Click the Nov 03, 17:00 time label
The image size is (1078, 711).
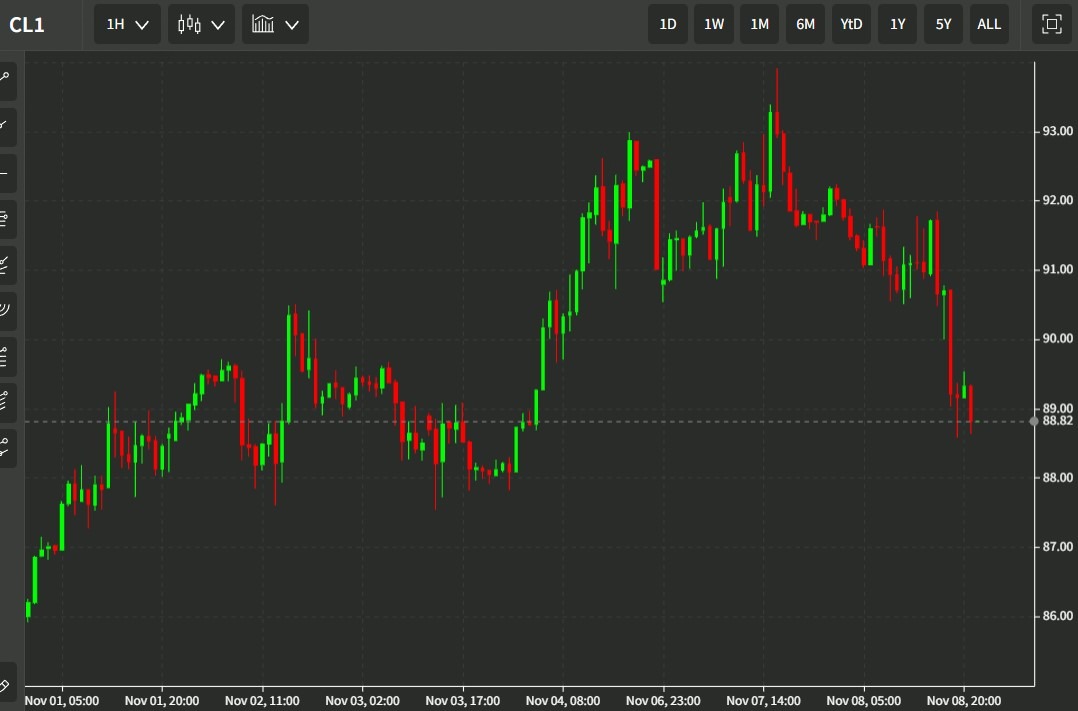(x=463, y=701)
